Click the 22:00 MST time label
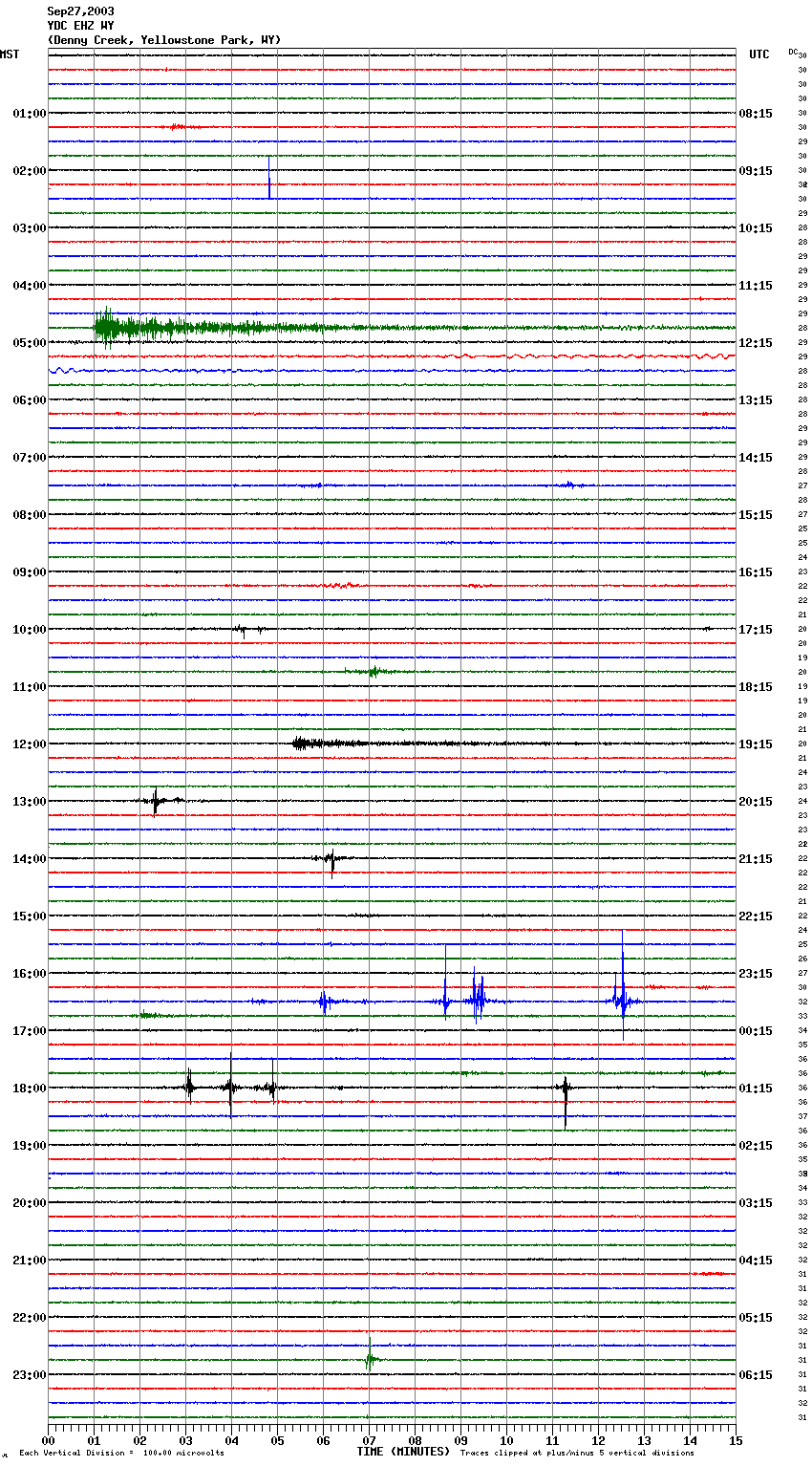This screenshot has height=1466, width=812. 30,1318
